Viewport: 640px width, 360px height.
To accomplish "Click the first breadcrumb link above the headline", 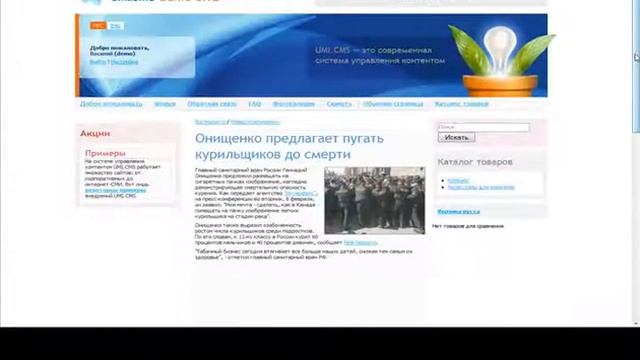I will [210, 122].
